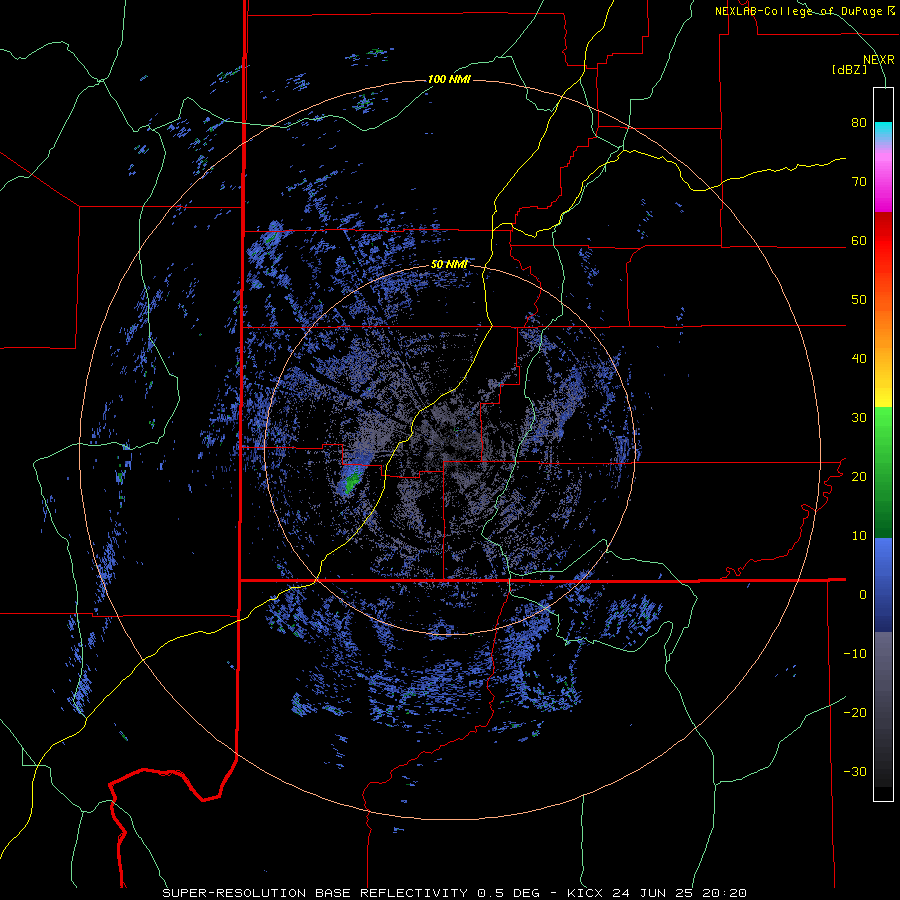This screenshot has height=900, width=900.
Task: Click the 50 dBZ tick label on the scale
Action: pyautogui.click(x=859, y=300)
